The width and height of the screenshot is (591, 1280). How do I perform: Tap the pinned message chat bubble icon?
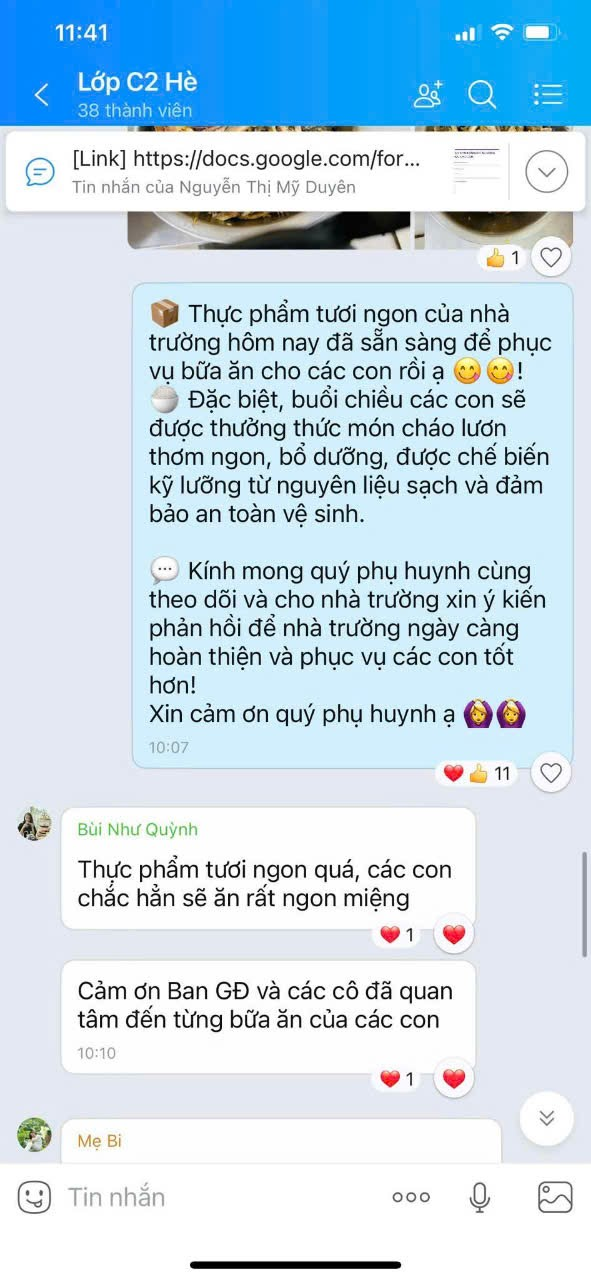point(39,172)
